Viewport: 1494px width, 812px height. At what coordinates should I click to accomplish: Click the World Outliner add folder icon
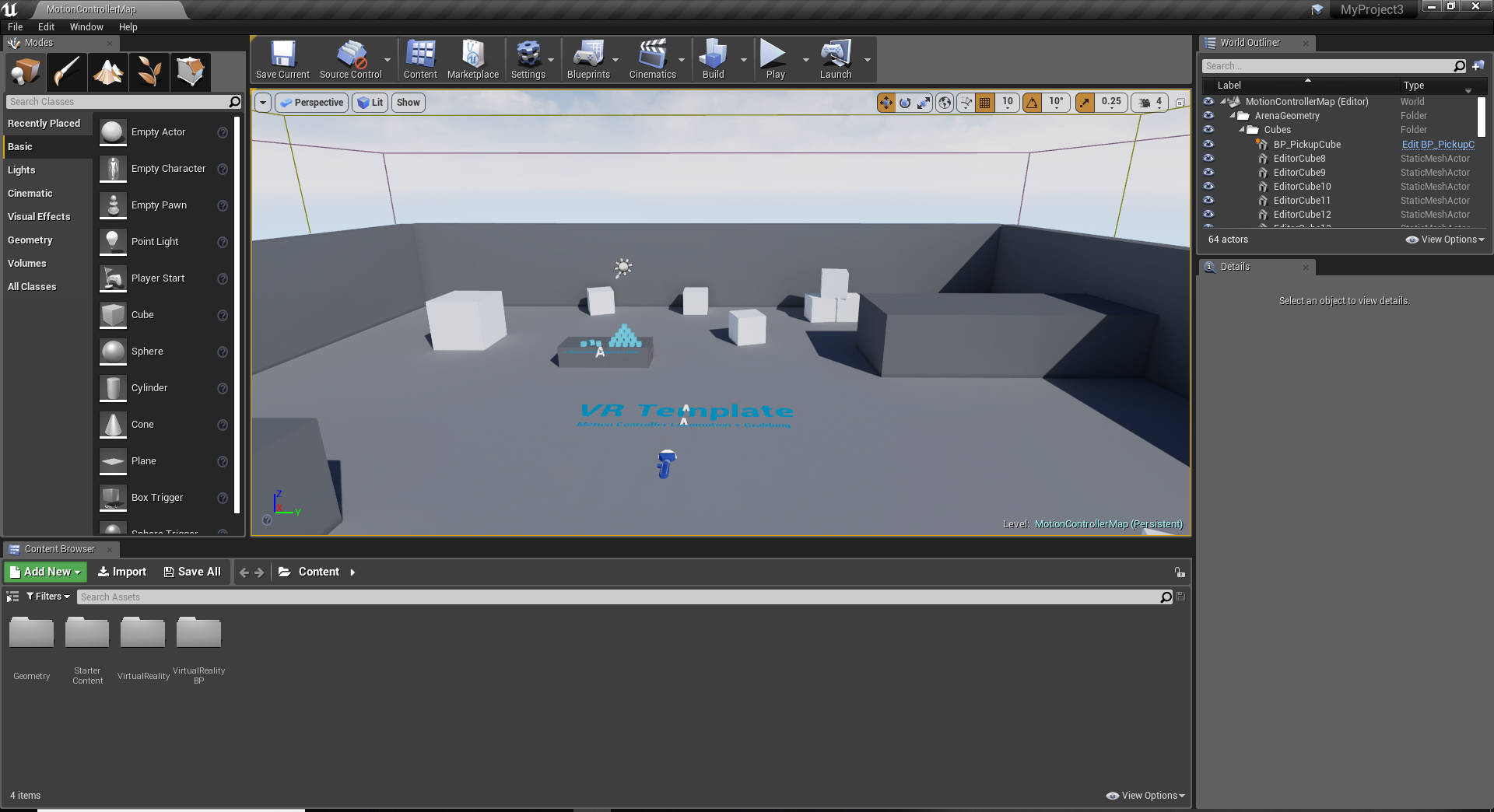(x=1478, y=66)
